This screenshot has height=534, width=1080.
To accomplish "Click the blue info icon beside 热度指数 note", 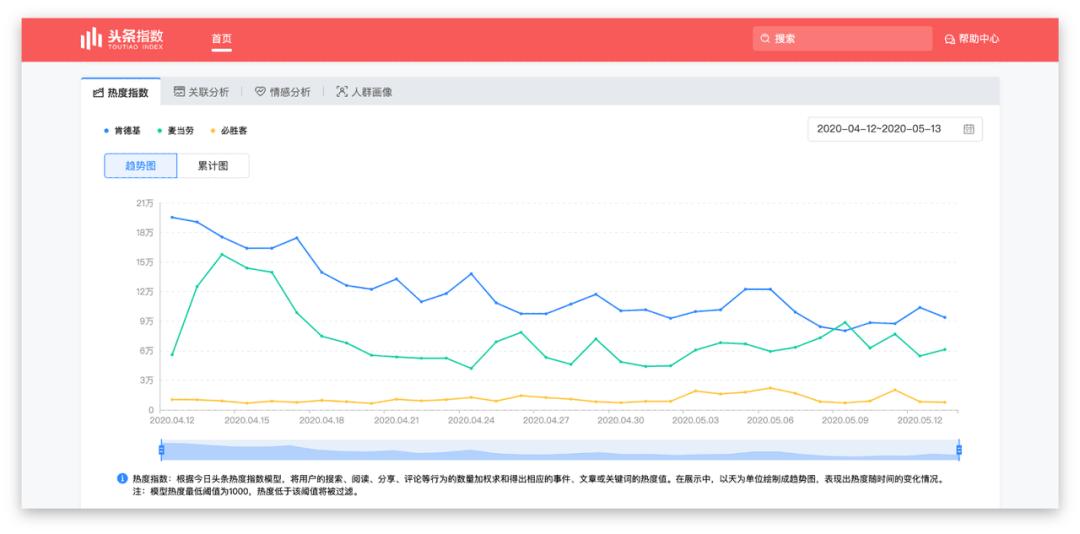I will pos(122,478).
